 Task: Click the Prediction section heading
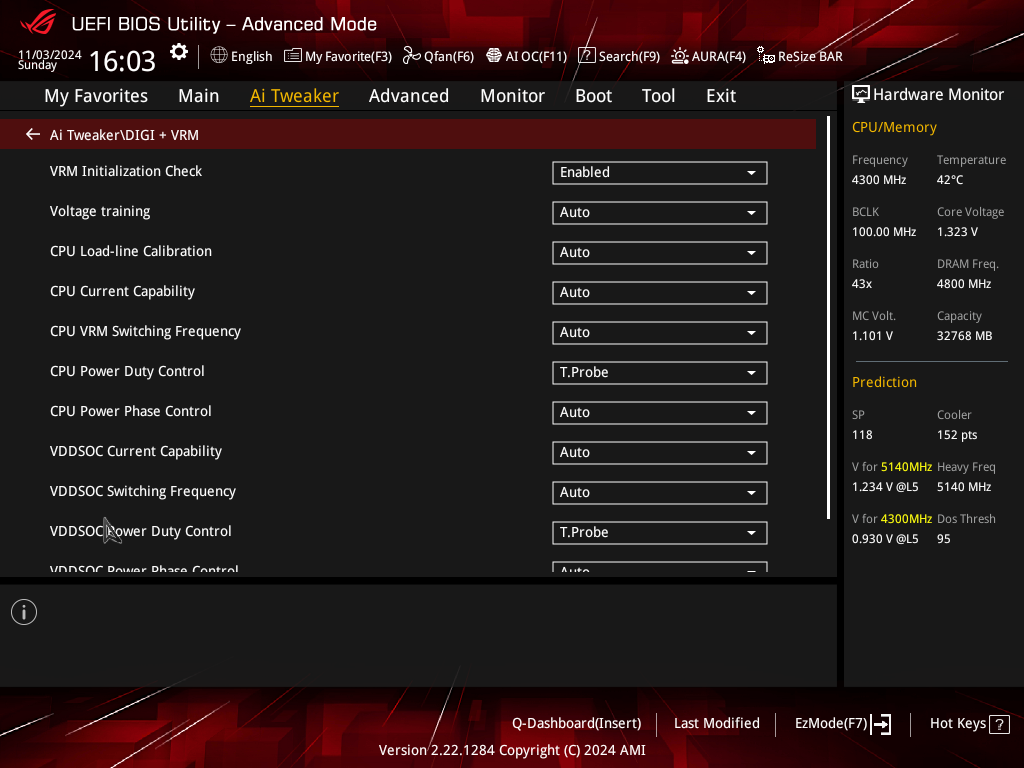884,383
